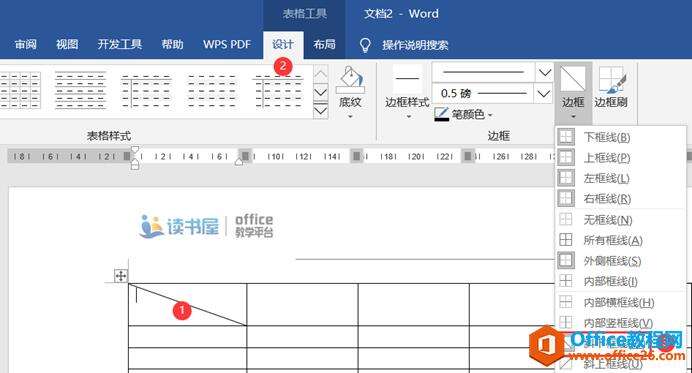Choose 下框线(B) from the borders menu

tap(621, 137)
